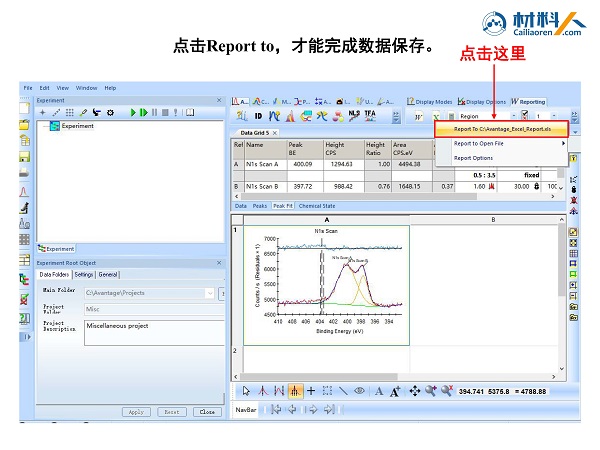Activate the highlighted peak fit tool at bottom

coord(295,391)
